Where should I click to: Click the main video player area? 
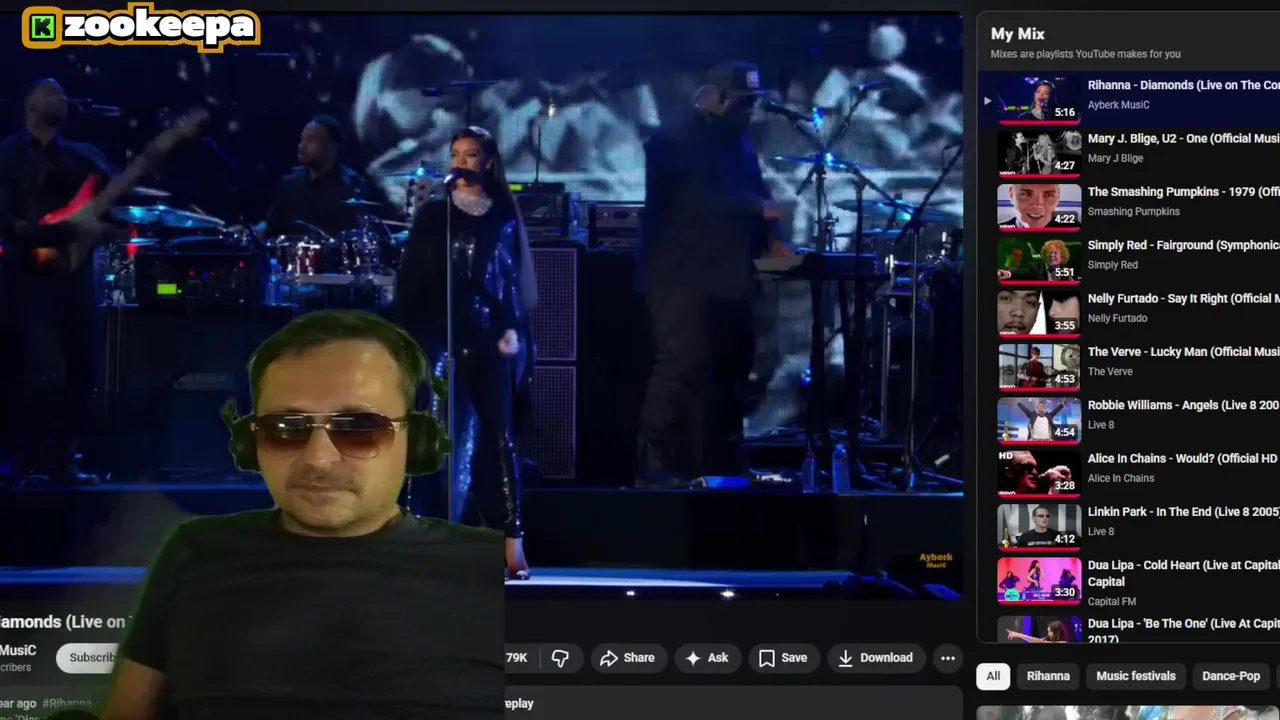click(x=480, y=305)
